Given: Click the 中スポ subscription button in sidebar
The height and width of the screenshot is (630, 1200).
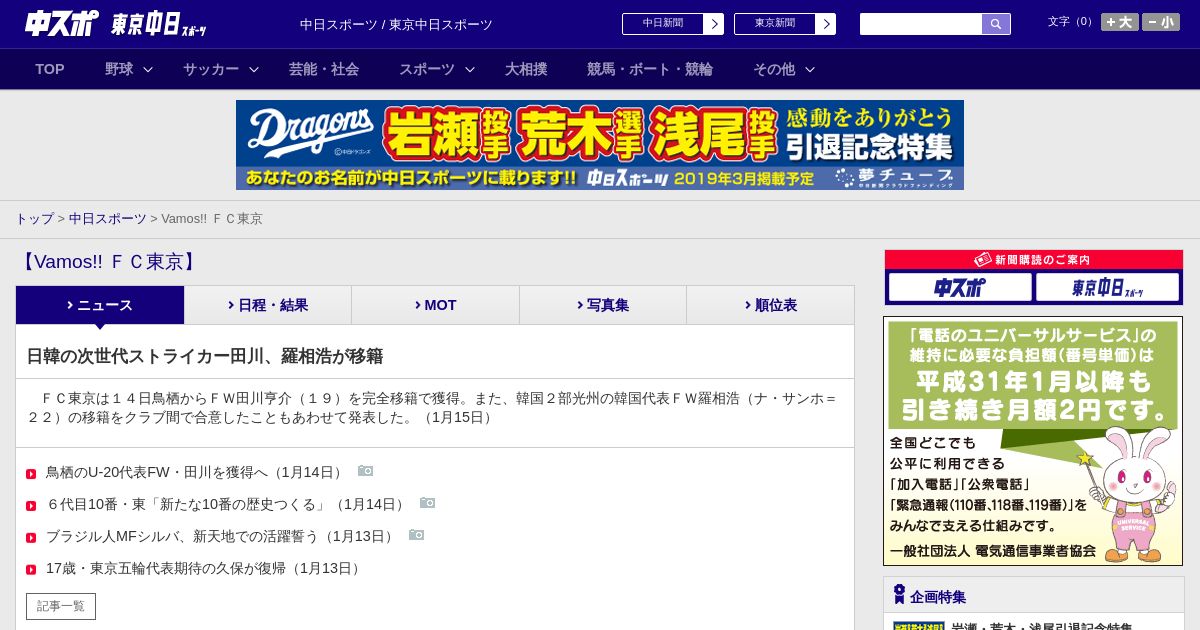Looking at the screenshot, I should (x=960, y=287).
